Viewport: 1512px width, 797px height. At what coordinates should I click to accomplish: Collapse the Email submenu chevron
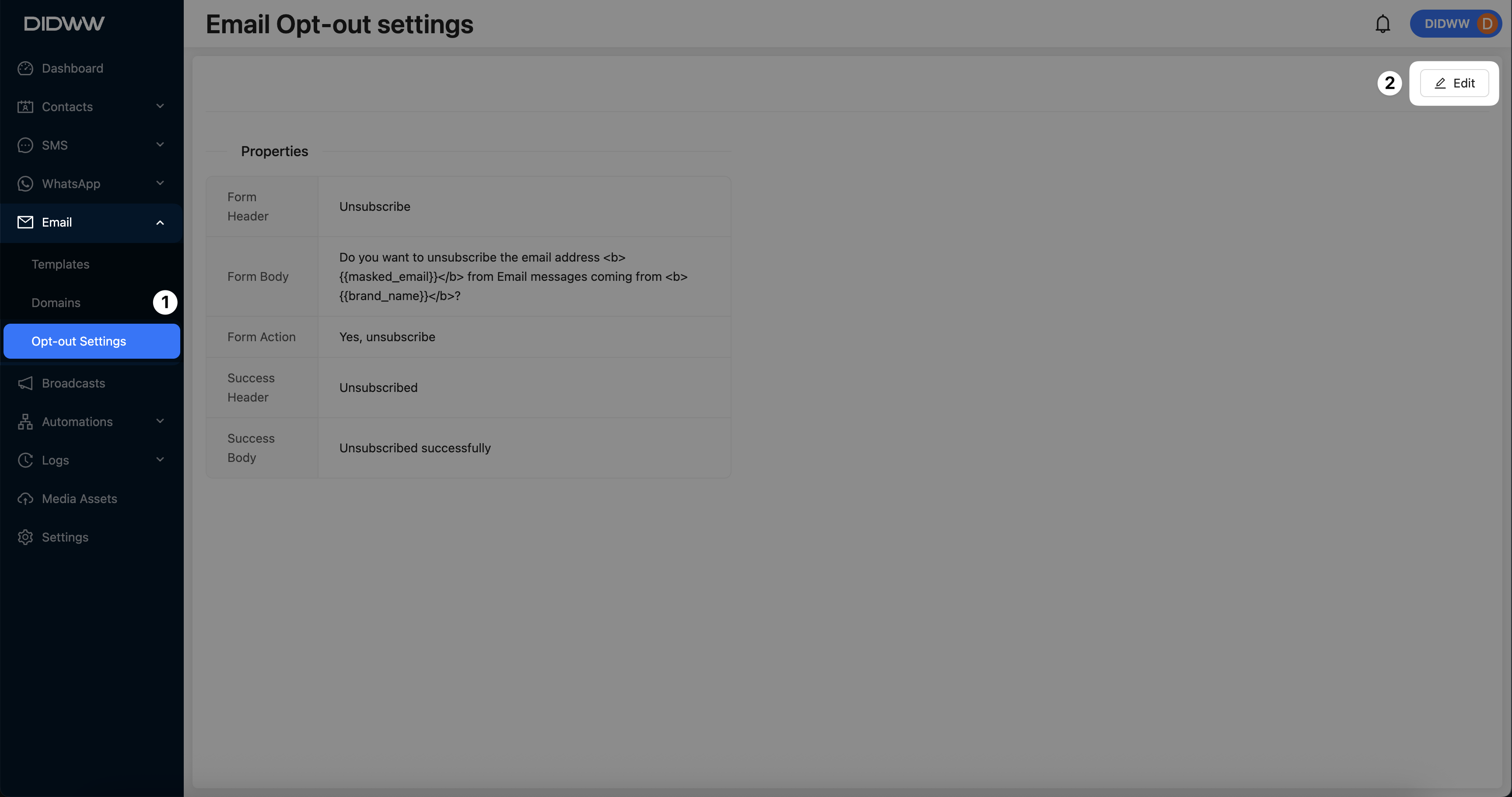click(160, 222)
